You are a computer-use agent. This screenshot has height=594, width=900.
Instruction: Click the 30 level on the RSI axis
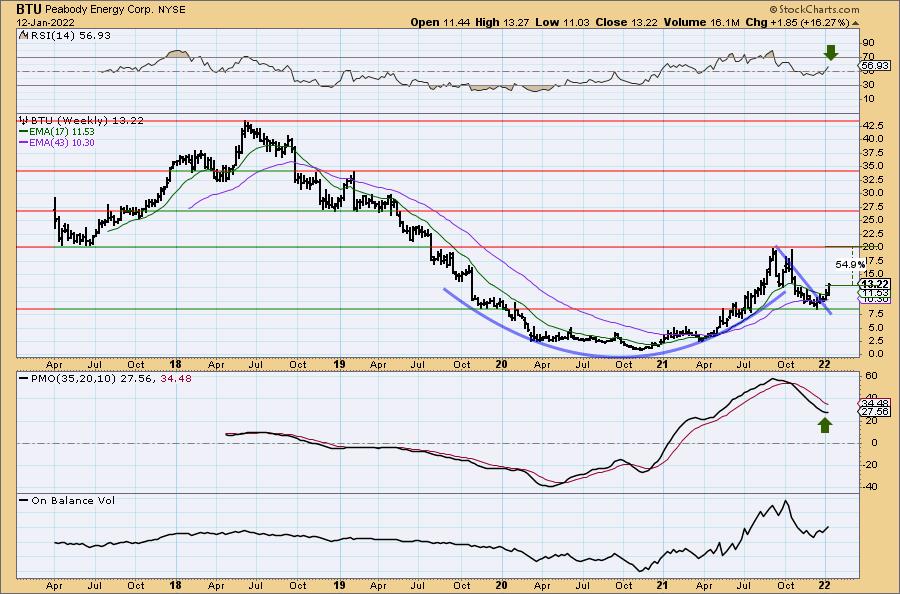click(x=868, y=85)
